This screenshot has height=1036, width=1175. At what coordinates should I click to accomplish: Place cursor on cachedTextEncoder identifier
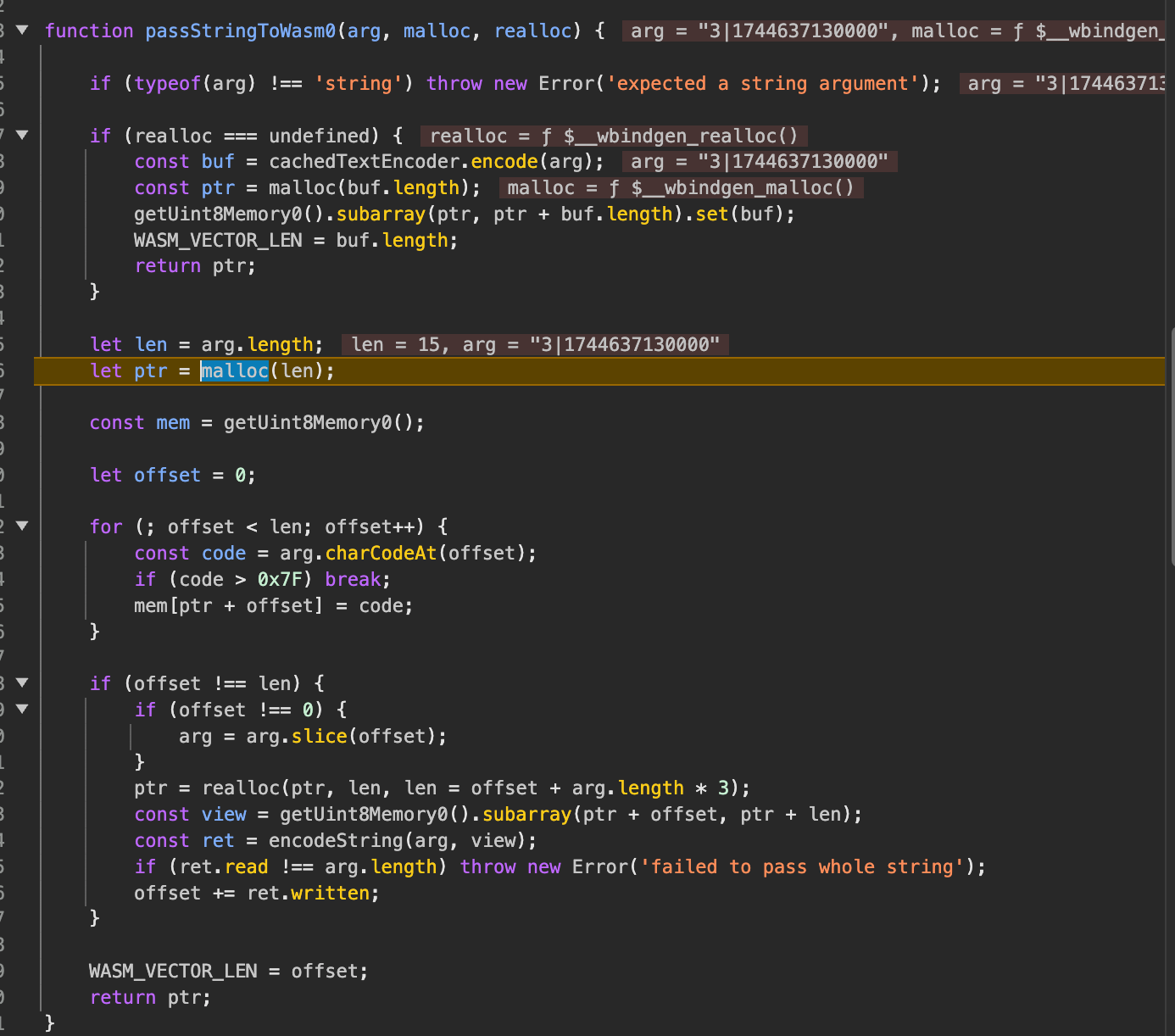(x=365, y=162)
